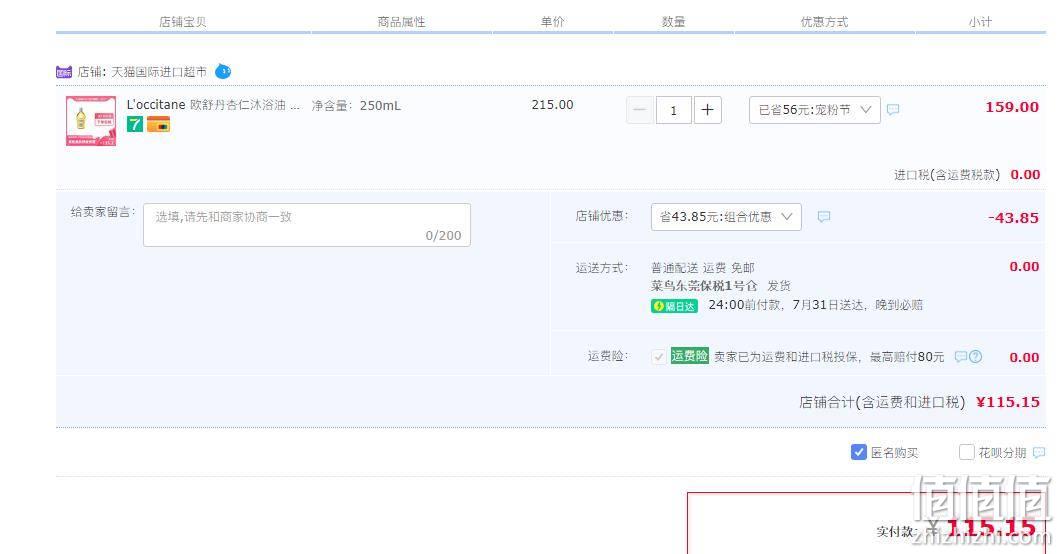This screenshot has width=1061, height=554.
Task: Open the blue Wangwang chat icon
Action: pos(223,71)
